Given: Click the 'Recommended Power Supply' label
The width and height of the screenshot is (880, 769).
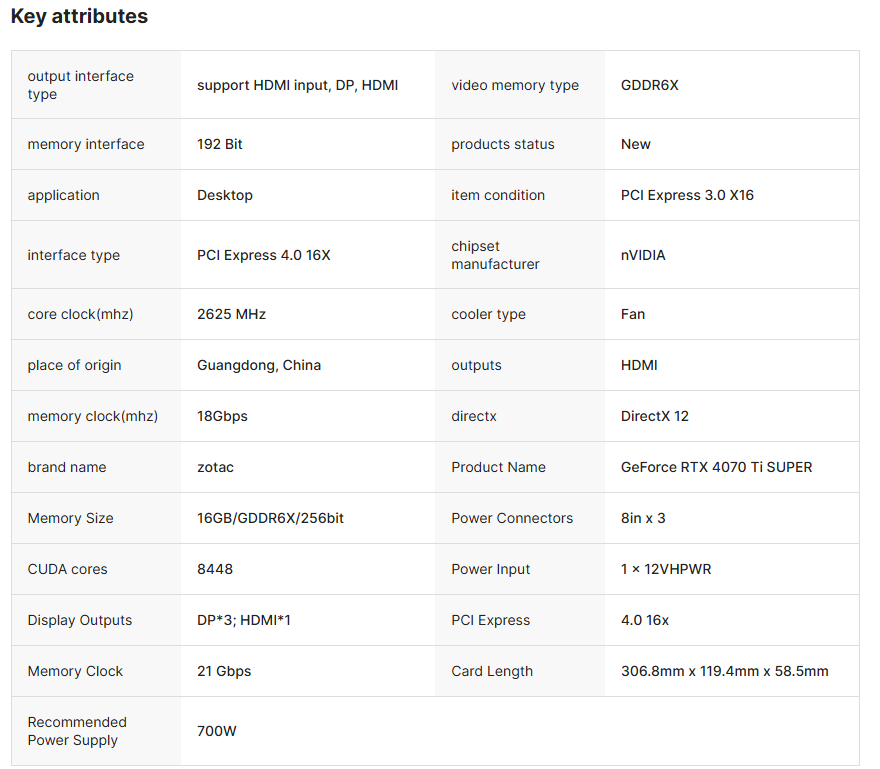Looking at the screenshot, I should [77, 731].
